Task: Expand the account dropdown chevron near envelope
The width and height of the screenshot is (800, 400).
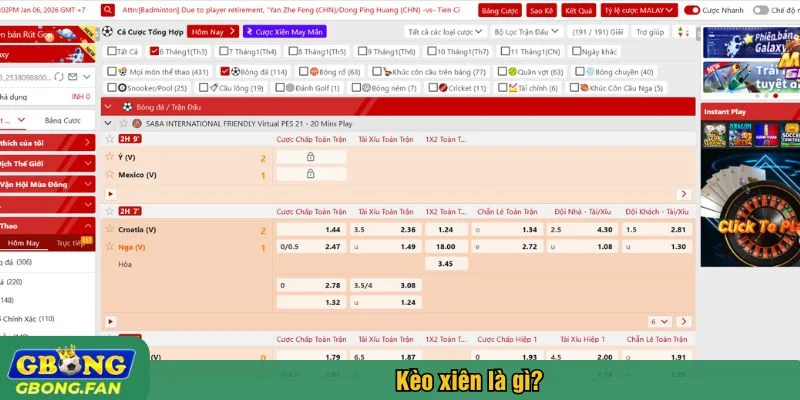Action: [x=87, y=77]
